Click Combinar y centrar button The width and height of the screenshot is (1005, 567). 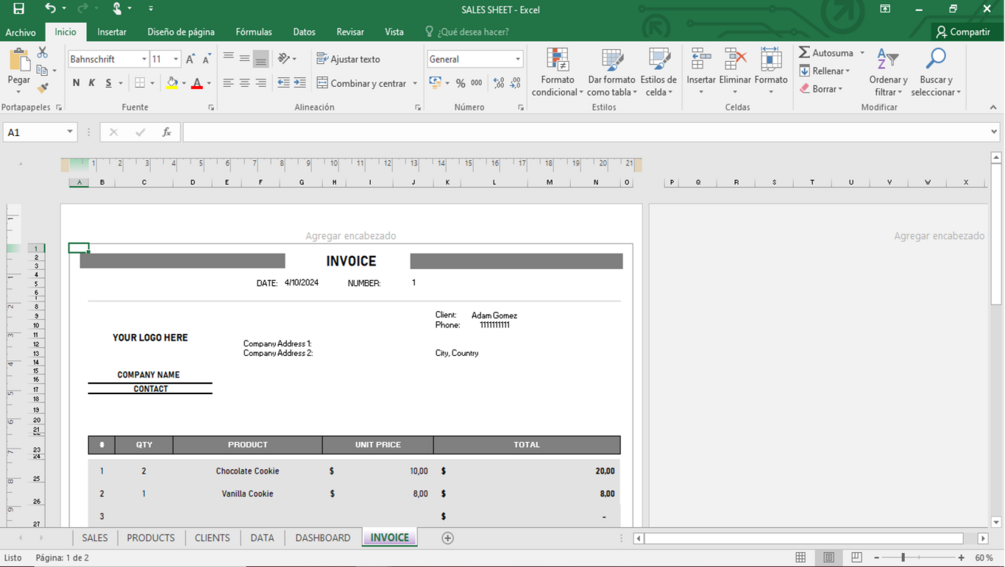(x=362, y=83)
